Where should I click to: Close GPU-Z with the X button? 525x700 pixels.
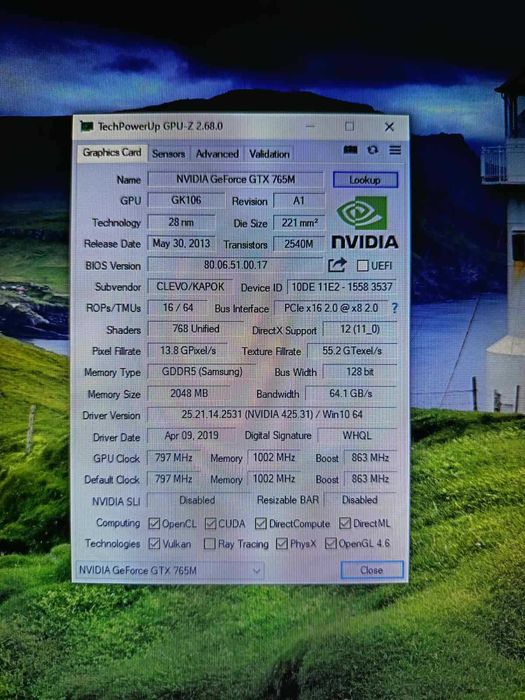pos(389,127)
